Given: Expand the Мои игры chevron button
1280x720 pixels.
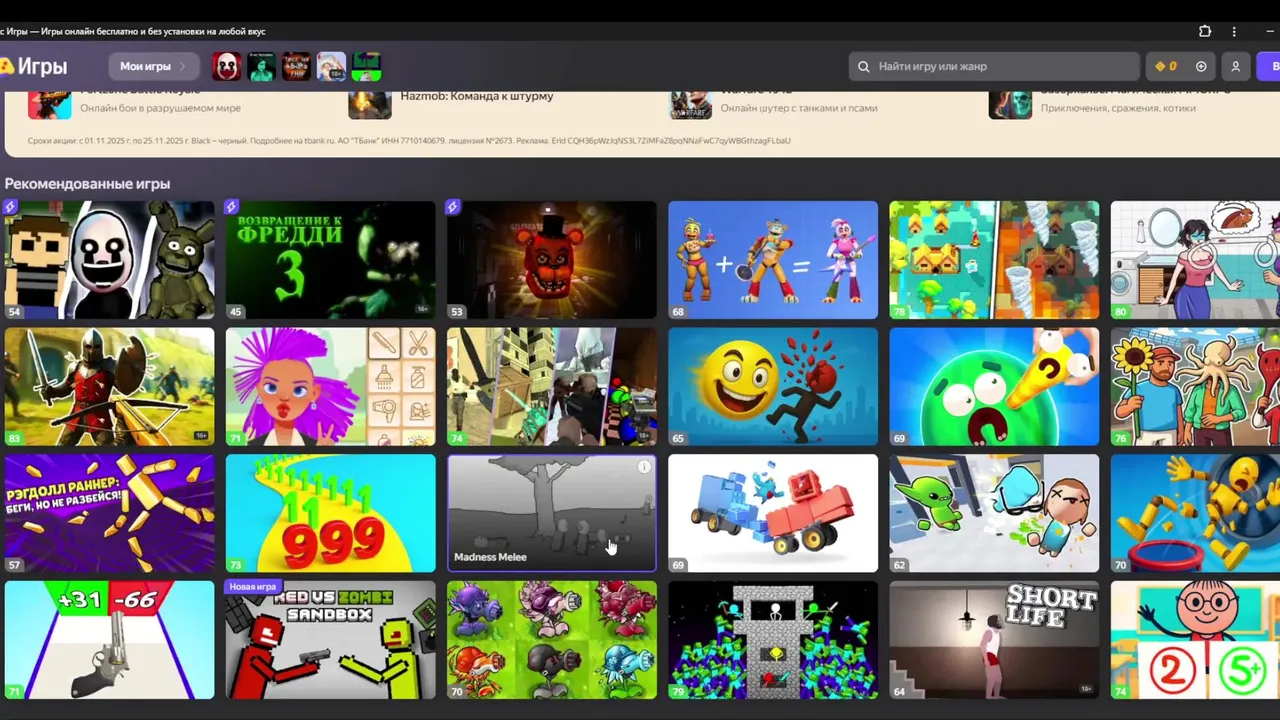Looking at the screenshot, I should (153, 67).
